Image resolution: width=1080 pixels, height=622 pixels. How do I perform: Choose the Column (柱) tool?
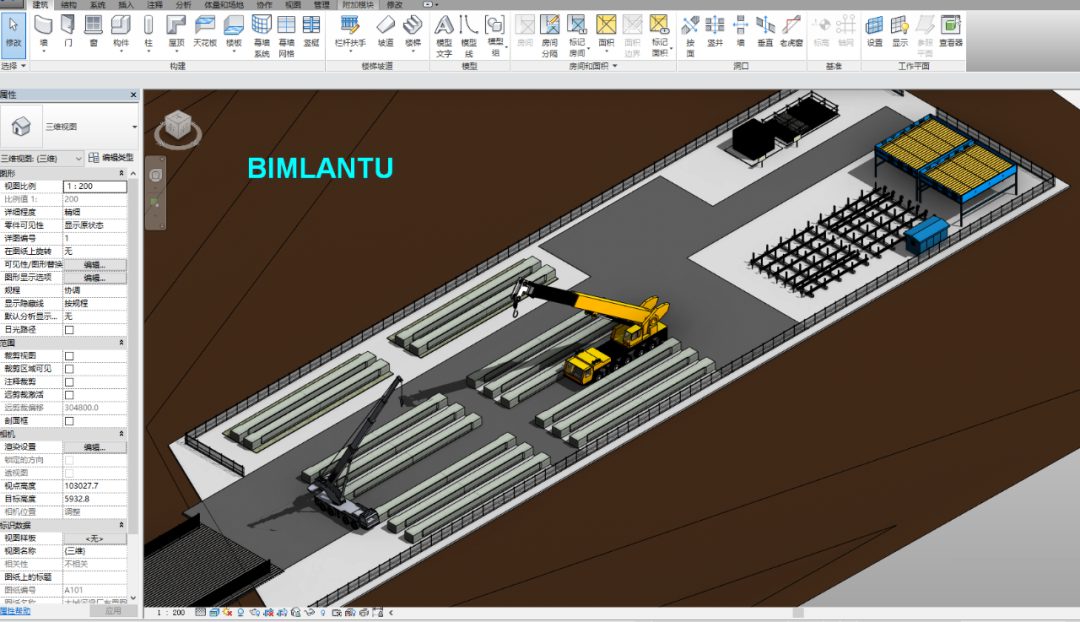click(x=147, y=32)
